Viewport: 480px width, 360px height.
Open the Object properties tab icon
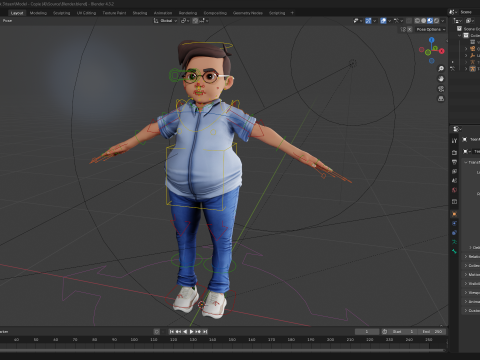454,214
